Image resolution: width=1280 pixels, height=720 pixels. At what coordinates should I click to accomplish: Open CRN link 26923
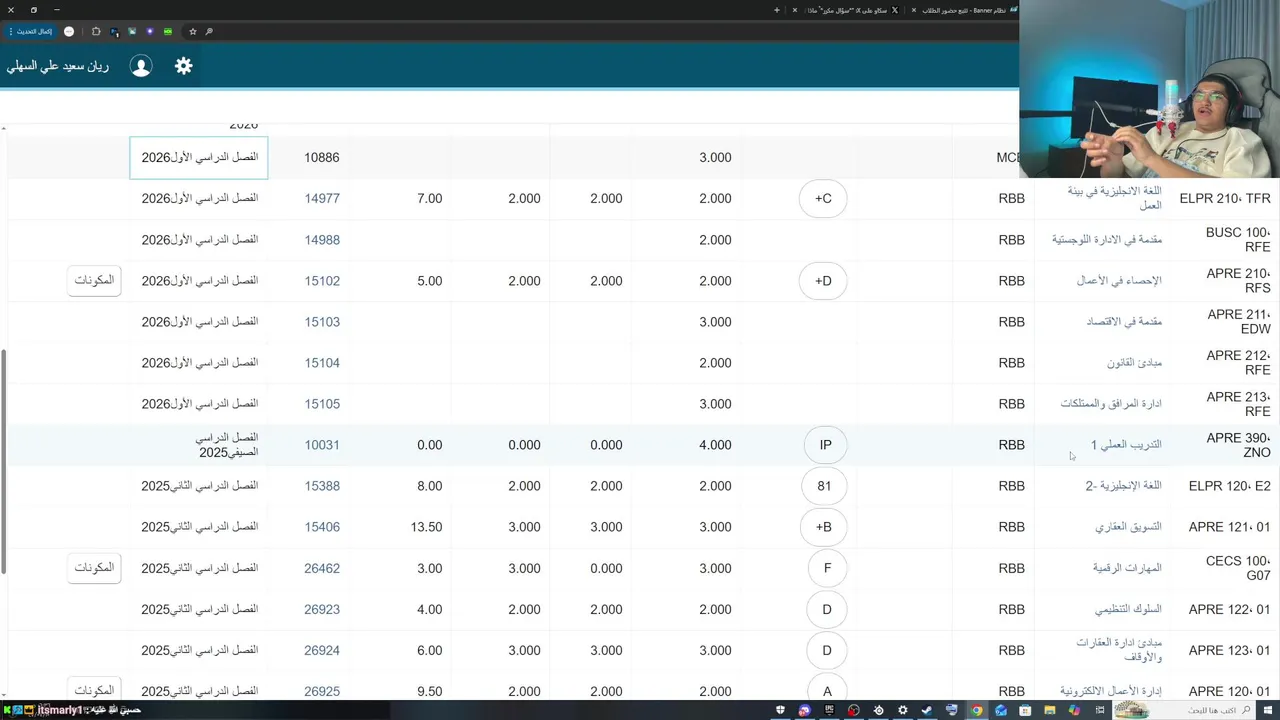322,609
